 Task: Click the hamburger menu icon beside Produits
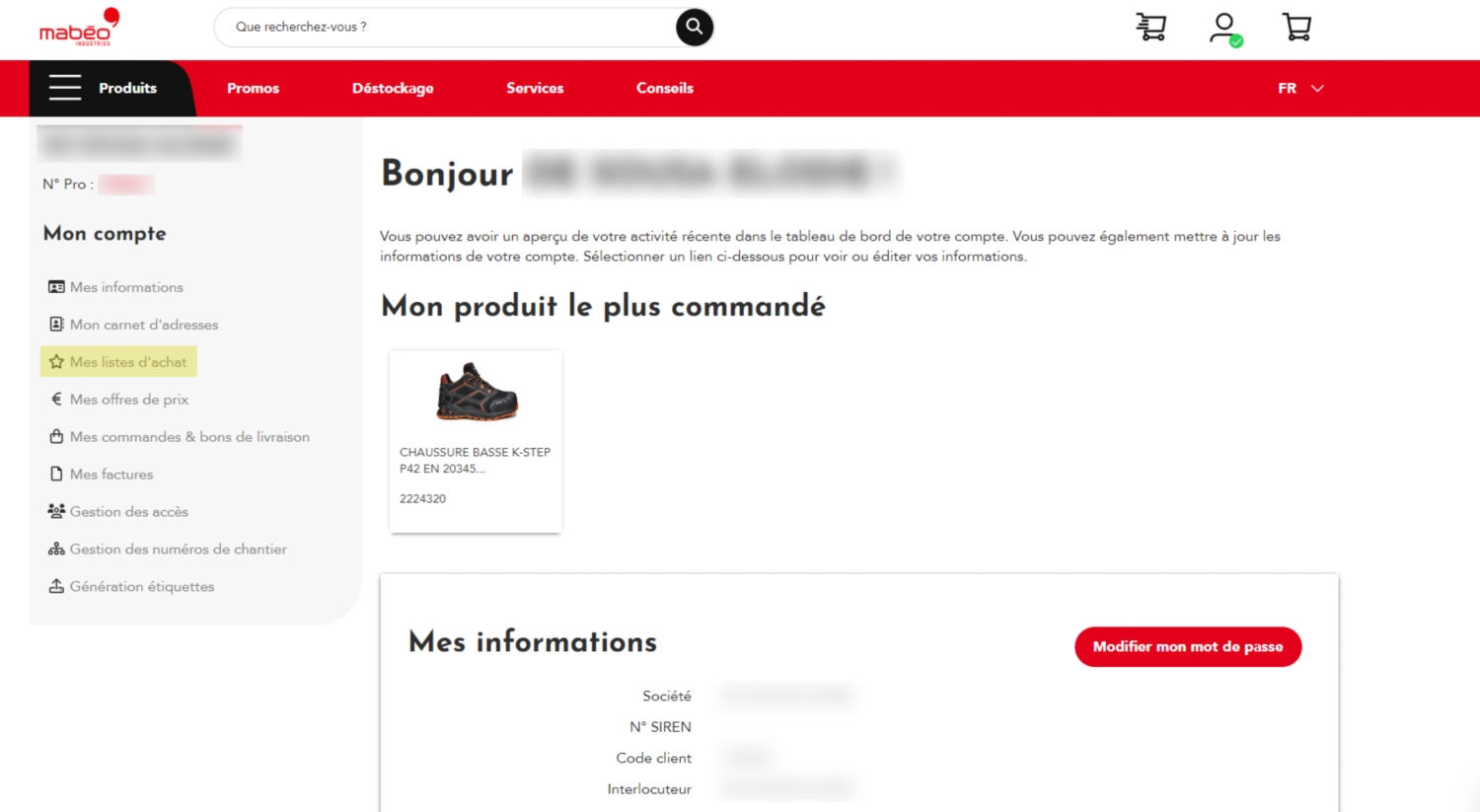(65, 88)
